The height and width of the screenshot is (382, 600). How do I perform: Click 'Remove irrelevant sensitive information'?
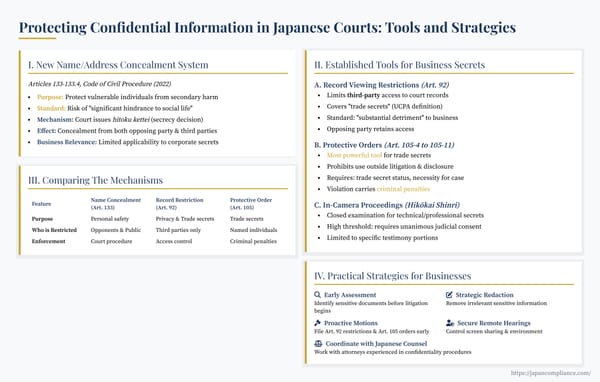click(496, 303)
